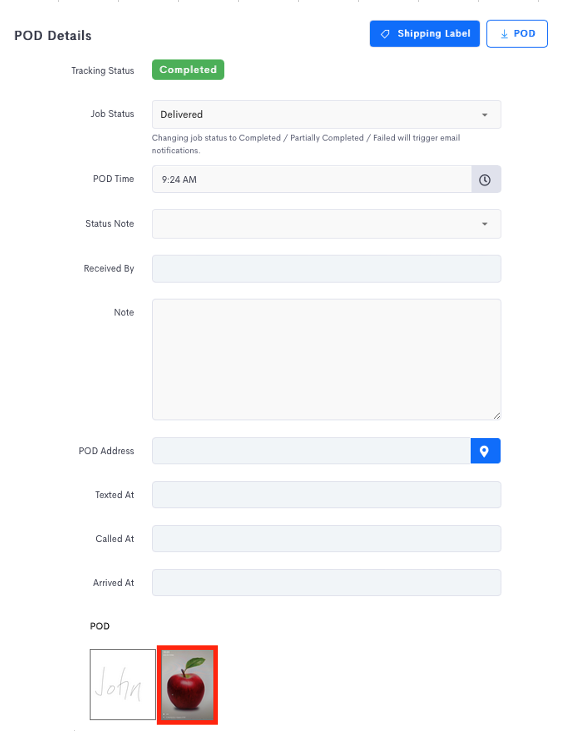Open the John signature thumbnail
563x733 pixels.
(x=123, y=684)
